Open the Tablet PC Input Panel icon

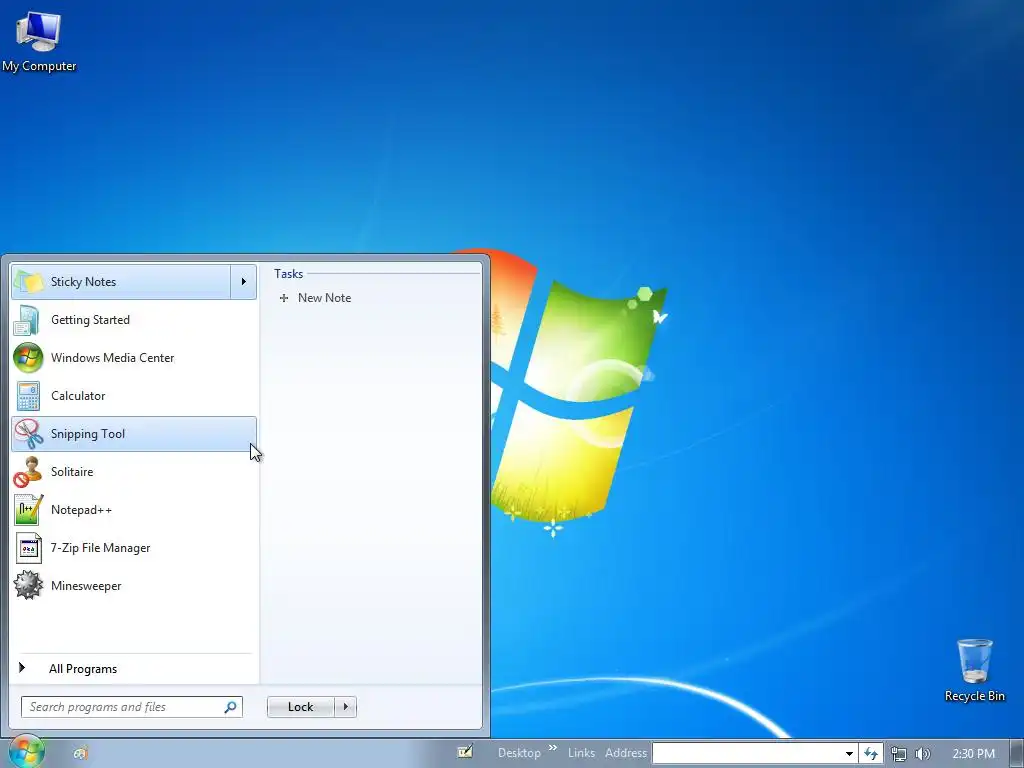(465, 752)
